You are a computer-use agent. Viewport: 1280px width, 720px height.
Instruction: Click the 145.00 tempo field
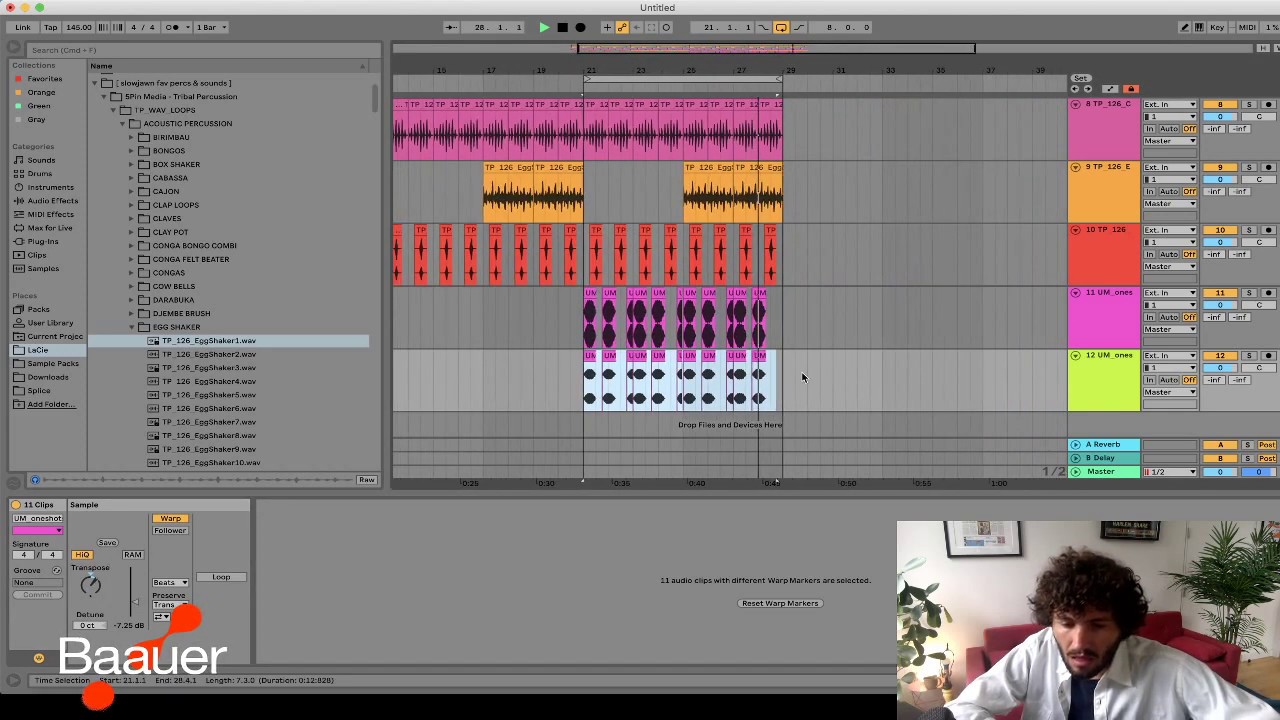coord(78,27)
